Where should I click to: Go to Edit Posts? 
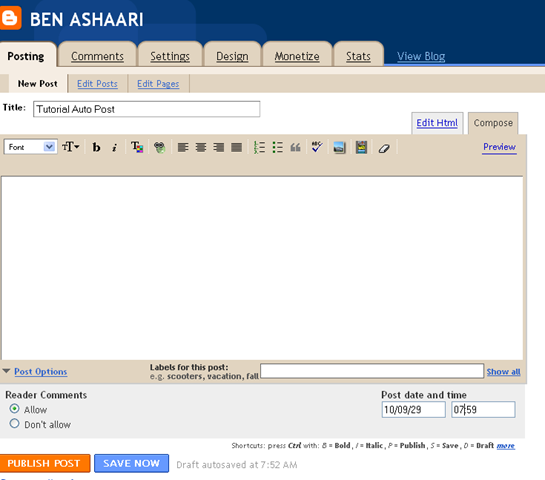tap(97, 84)
